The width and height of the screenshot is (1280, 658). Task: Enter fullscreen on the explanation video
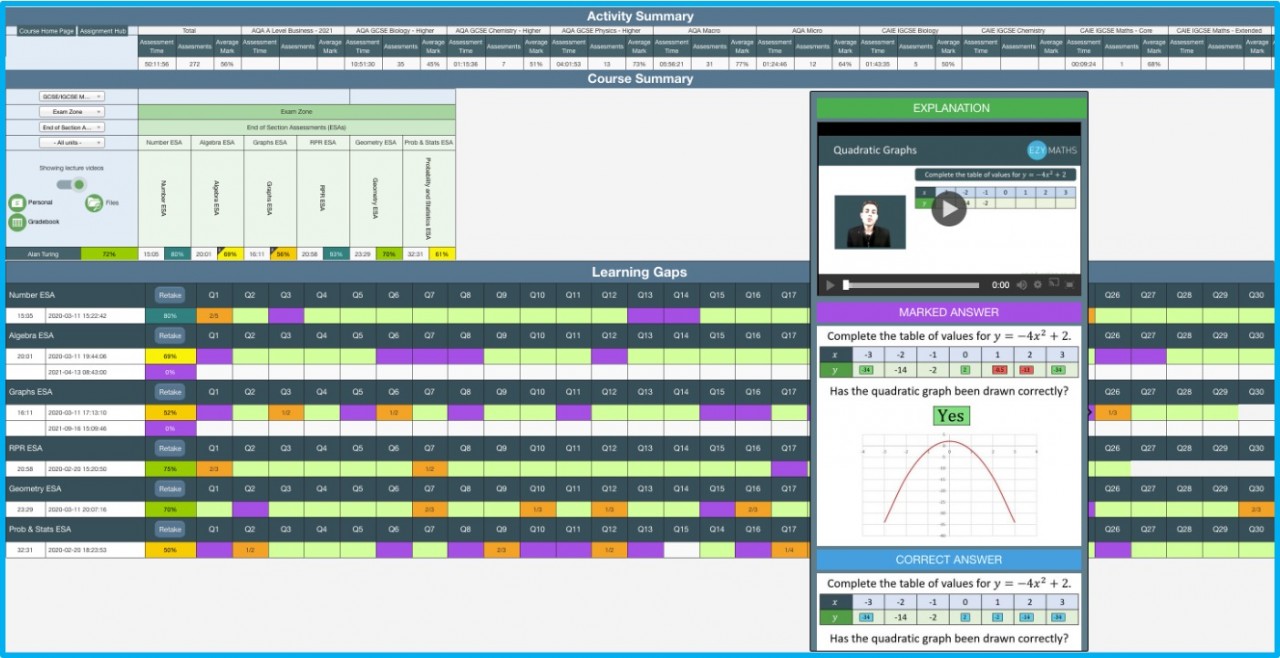point(1069,285)
